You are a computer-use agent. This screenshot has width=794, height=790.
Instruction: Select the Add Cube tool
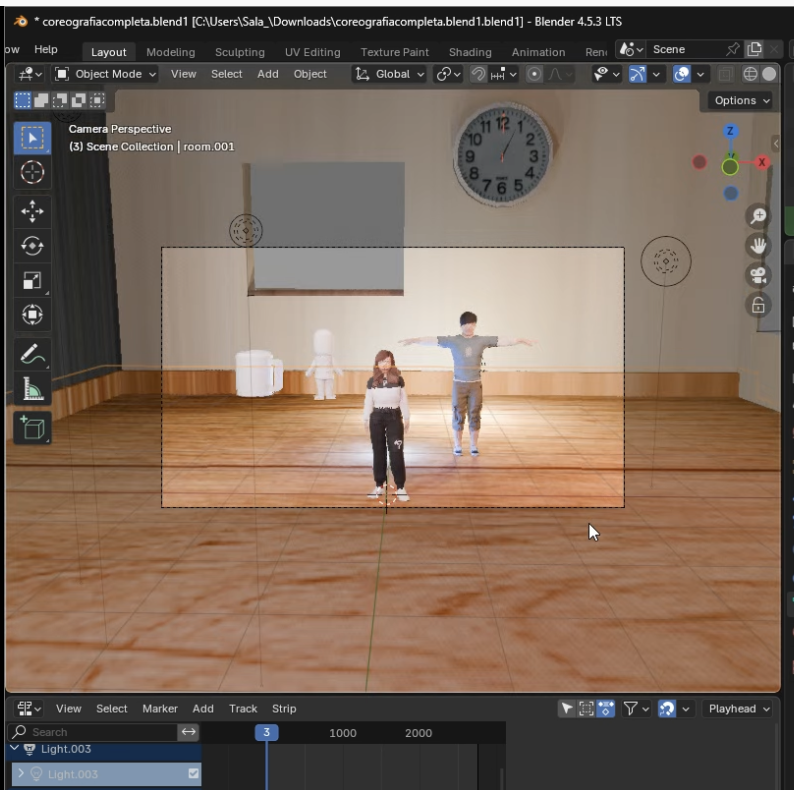[32, 428]
